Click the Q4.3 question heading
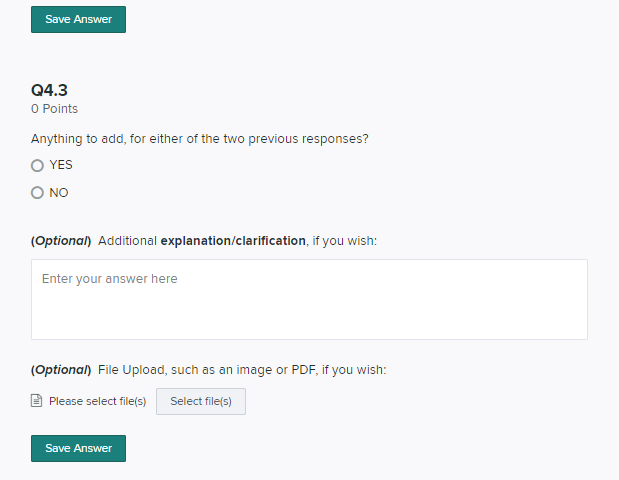The image size is (619, 480). [x=49, y=90]
